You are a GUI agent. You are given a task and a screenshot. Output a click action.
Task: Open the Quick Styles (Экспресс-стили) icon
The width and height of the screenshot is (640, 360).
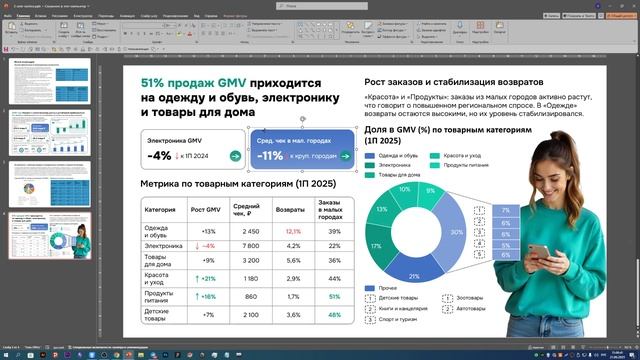click(x=368, y=26)
